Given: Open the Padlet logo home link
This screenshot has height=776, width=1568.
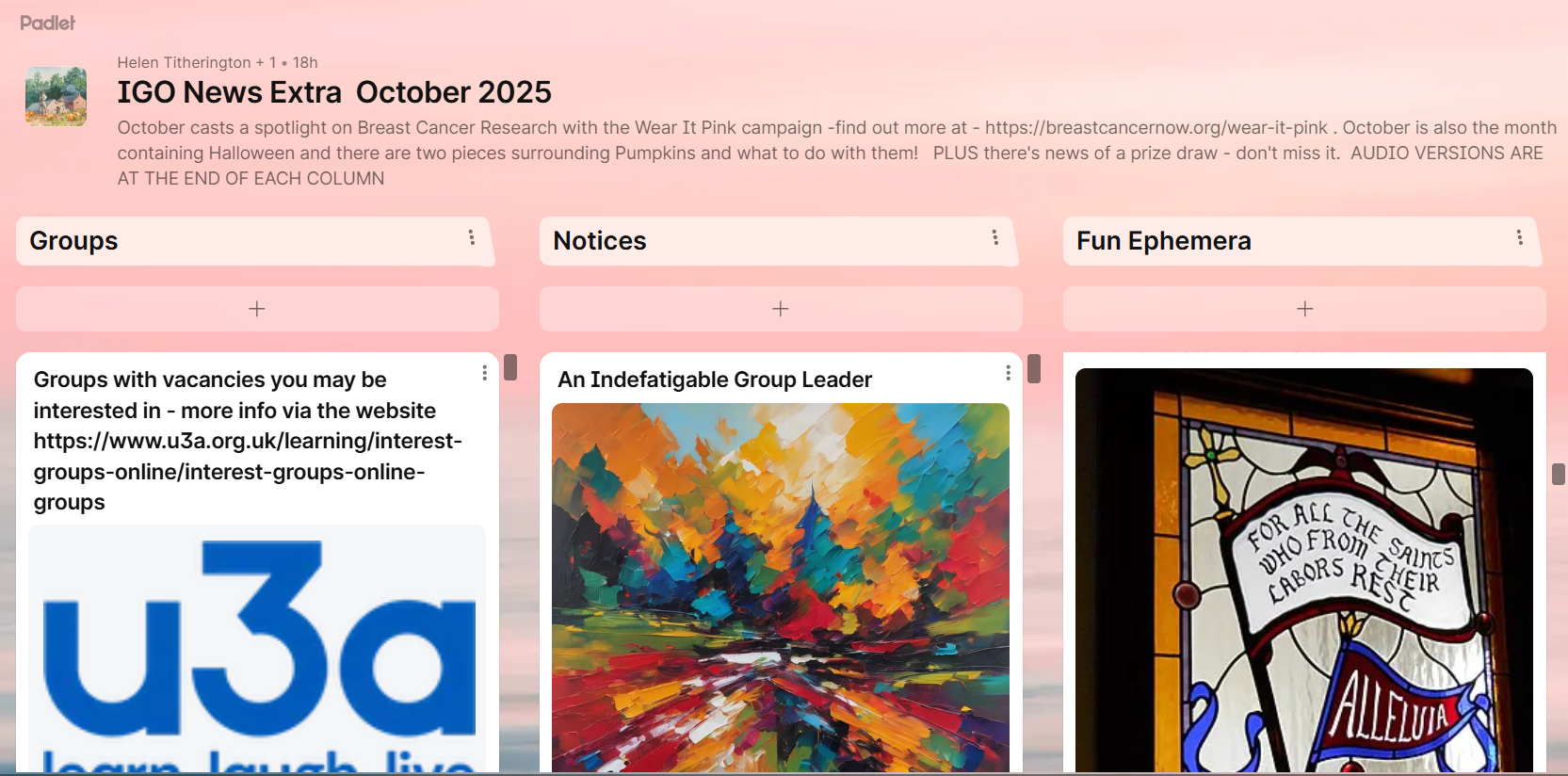Looking at the screenshot, I should (x=47, y=23).
